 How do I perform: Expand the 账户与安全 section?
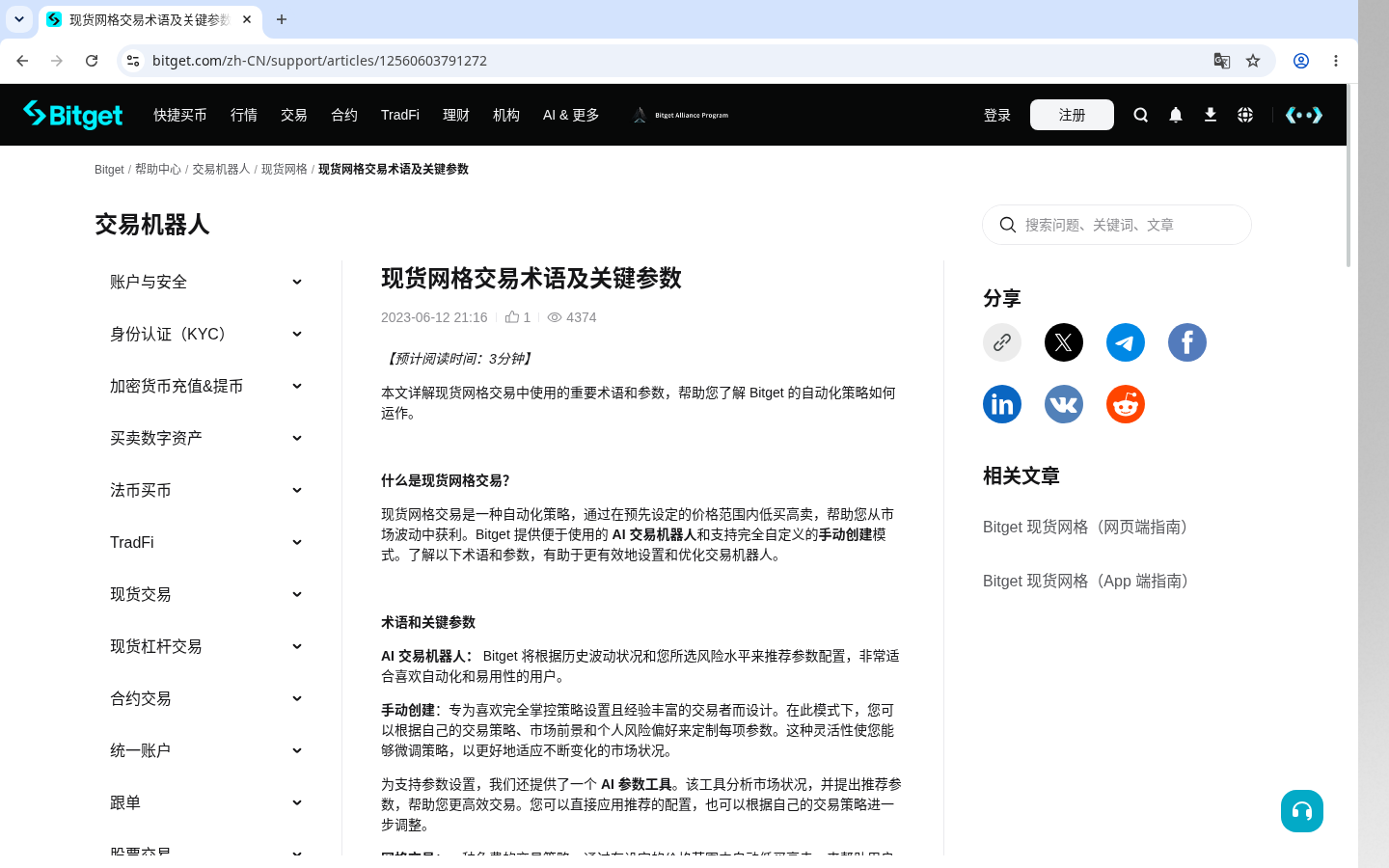pos(206,282)
